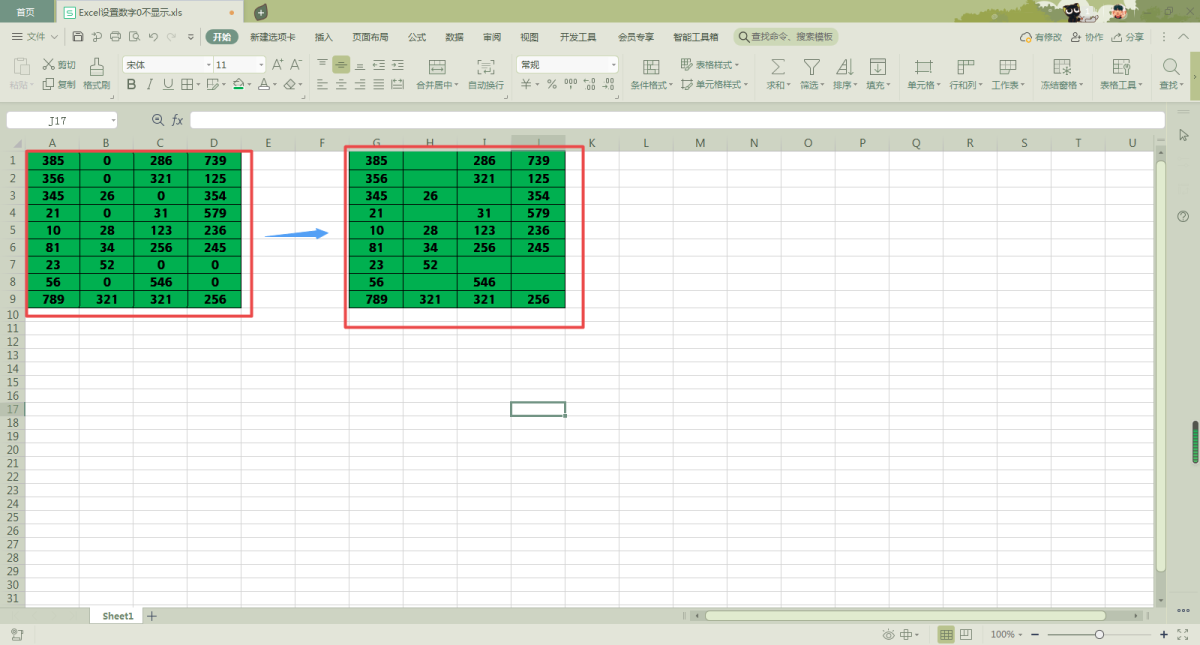1200x645 pixels.
Task: Click the AutoSum (求和) sigma icon
Action: tap(777, 67)
